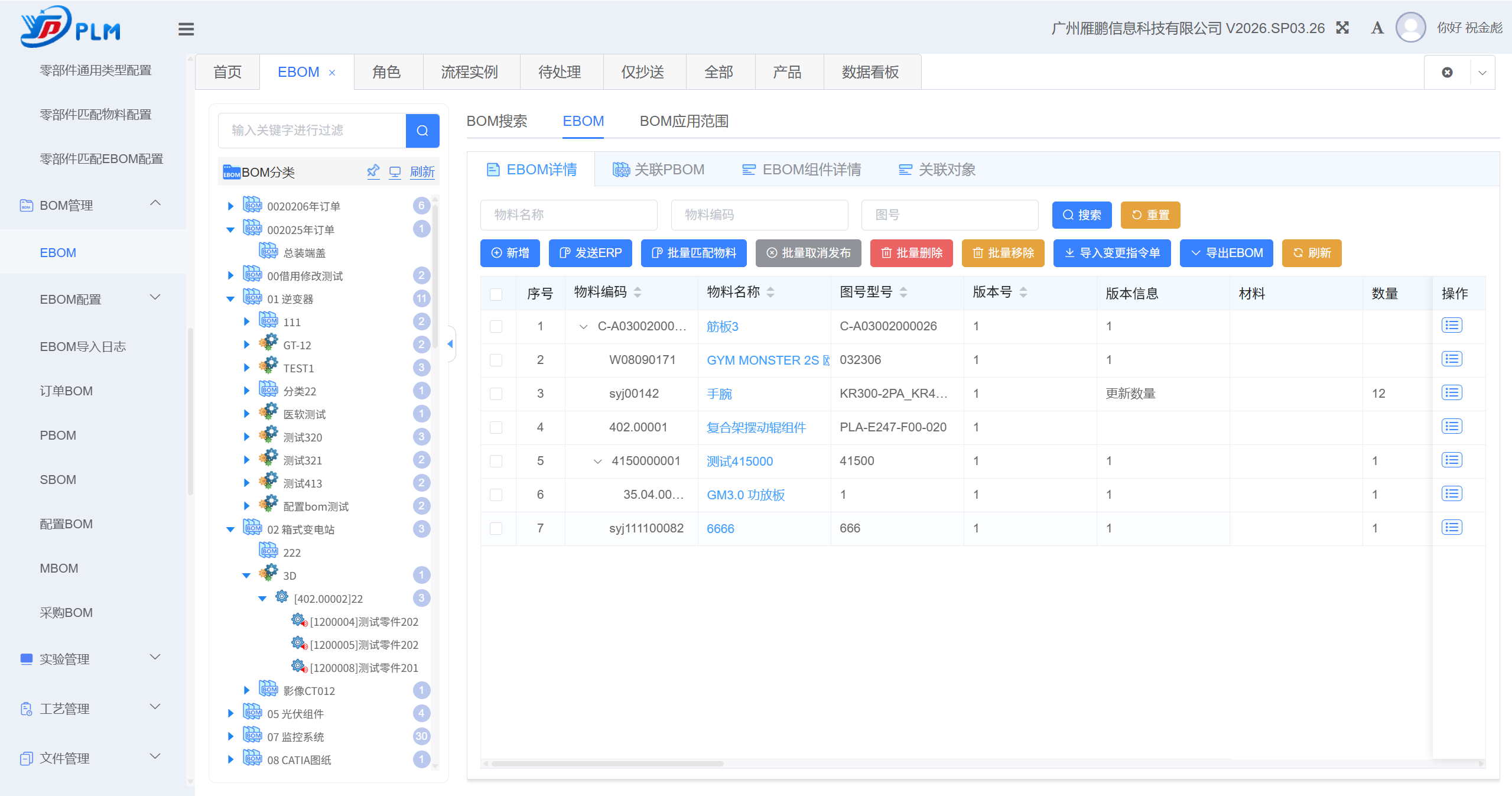Viewport: 1512px width, 796px height.
Task: Click the 刷新 link in BOM分类 header
Action: [x=422, y=172]
